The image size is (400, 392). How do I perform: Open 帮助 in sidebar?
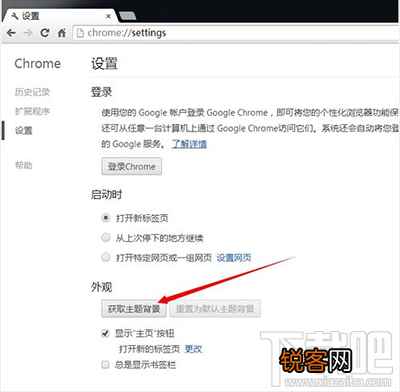[24, 165]
